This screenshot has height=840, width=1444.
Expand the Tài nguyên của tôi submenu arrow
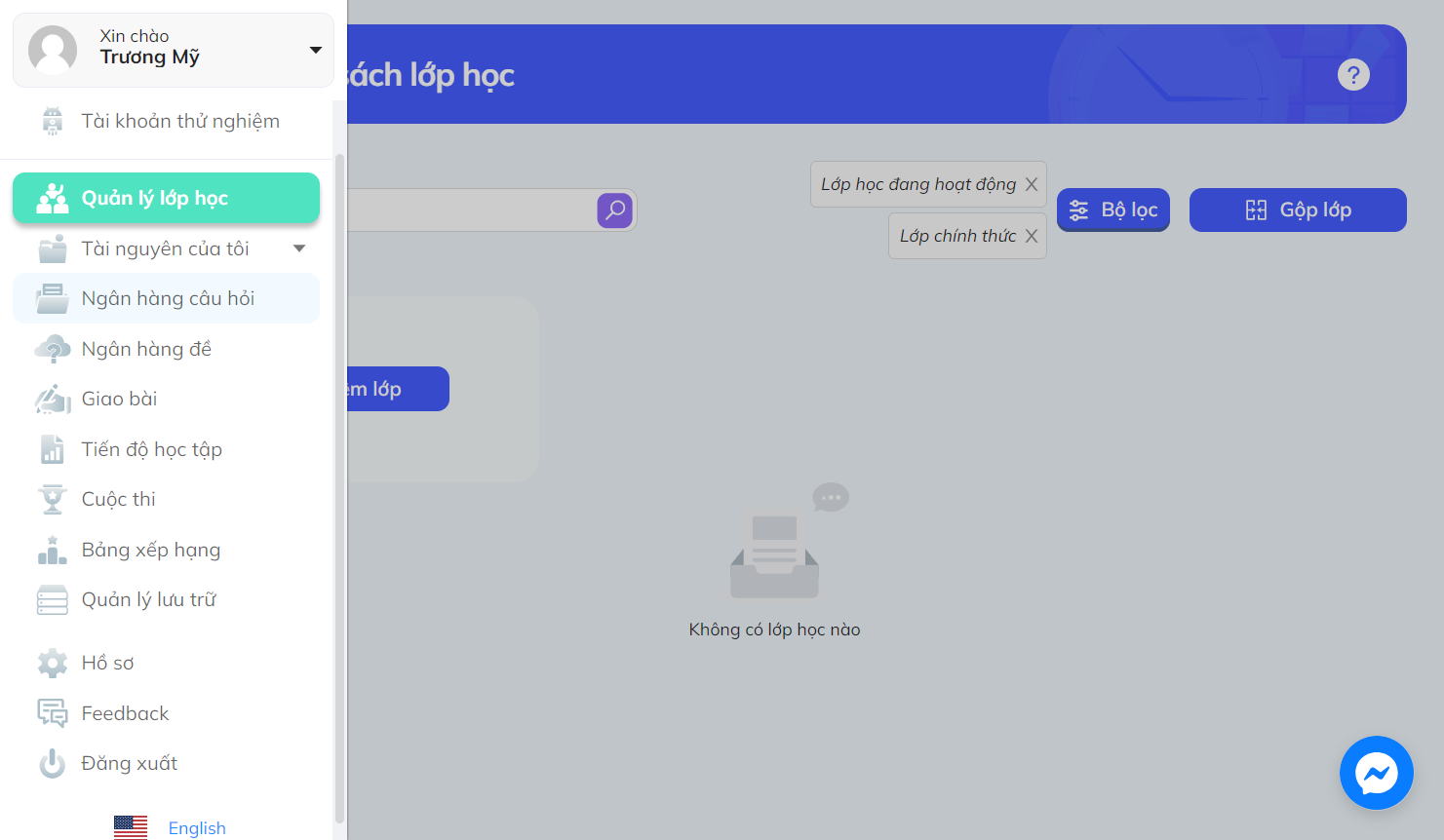pos(299,248)
